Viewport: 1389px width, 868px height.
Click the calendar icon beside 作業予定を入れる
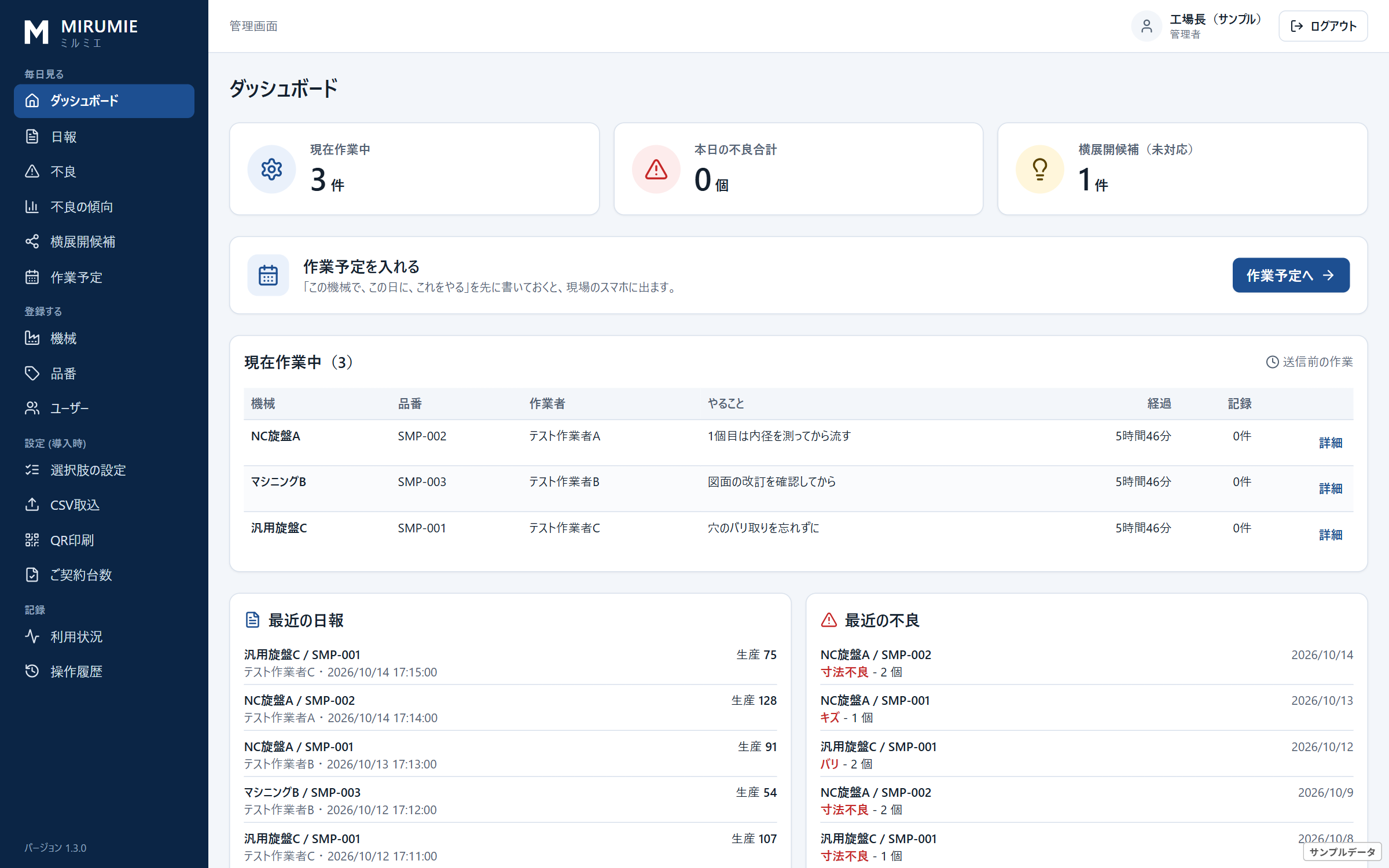[x=268, y=275]
